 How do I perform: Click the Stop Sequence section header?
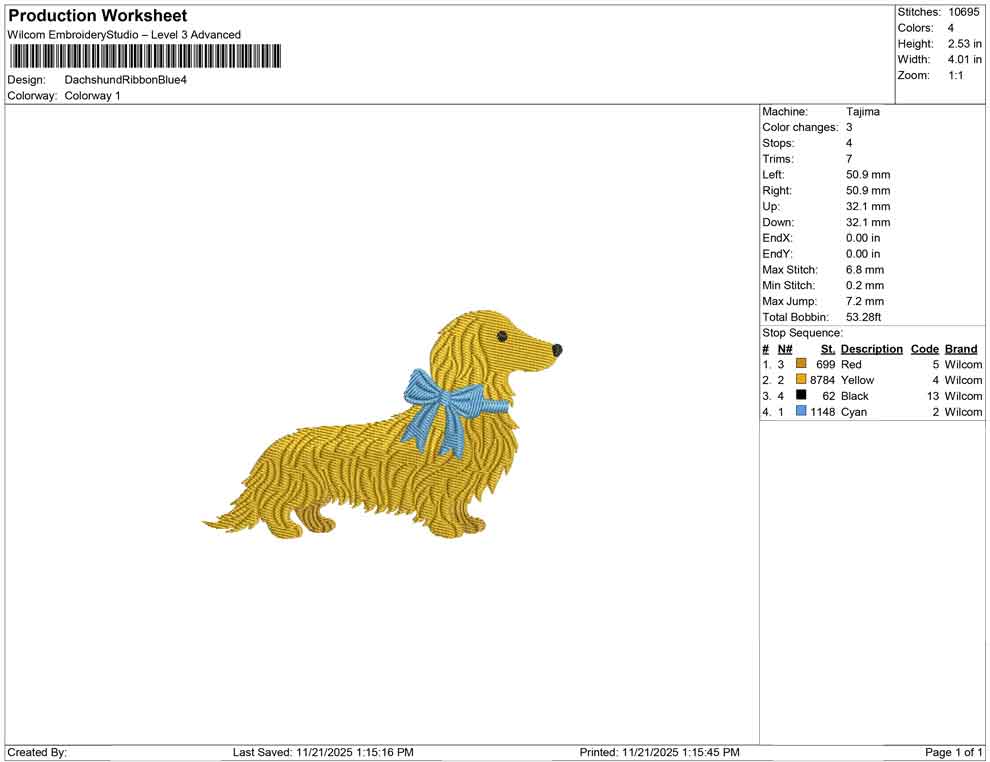click(x=800, y=332)
